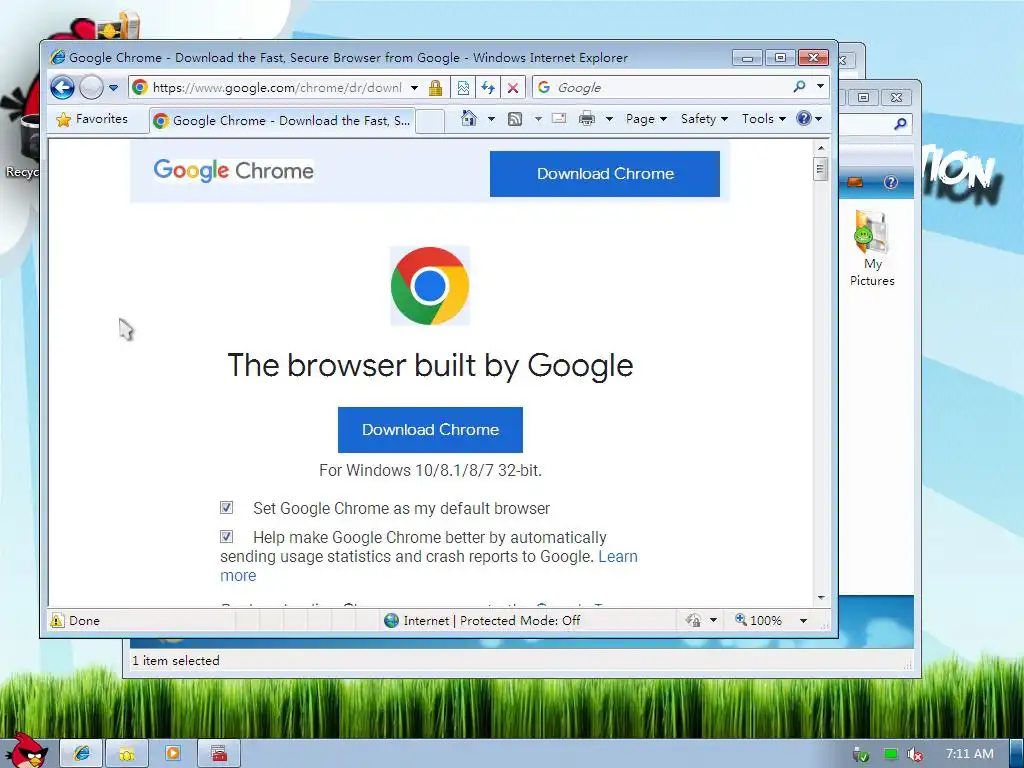Click the privacy report icon in status bar
Viewport: 1024px width, 768px height.
coord(694,620)
